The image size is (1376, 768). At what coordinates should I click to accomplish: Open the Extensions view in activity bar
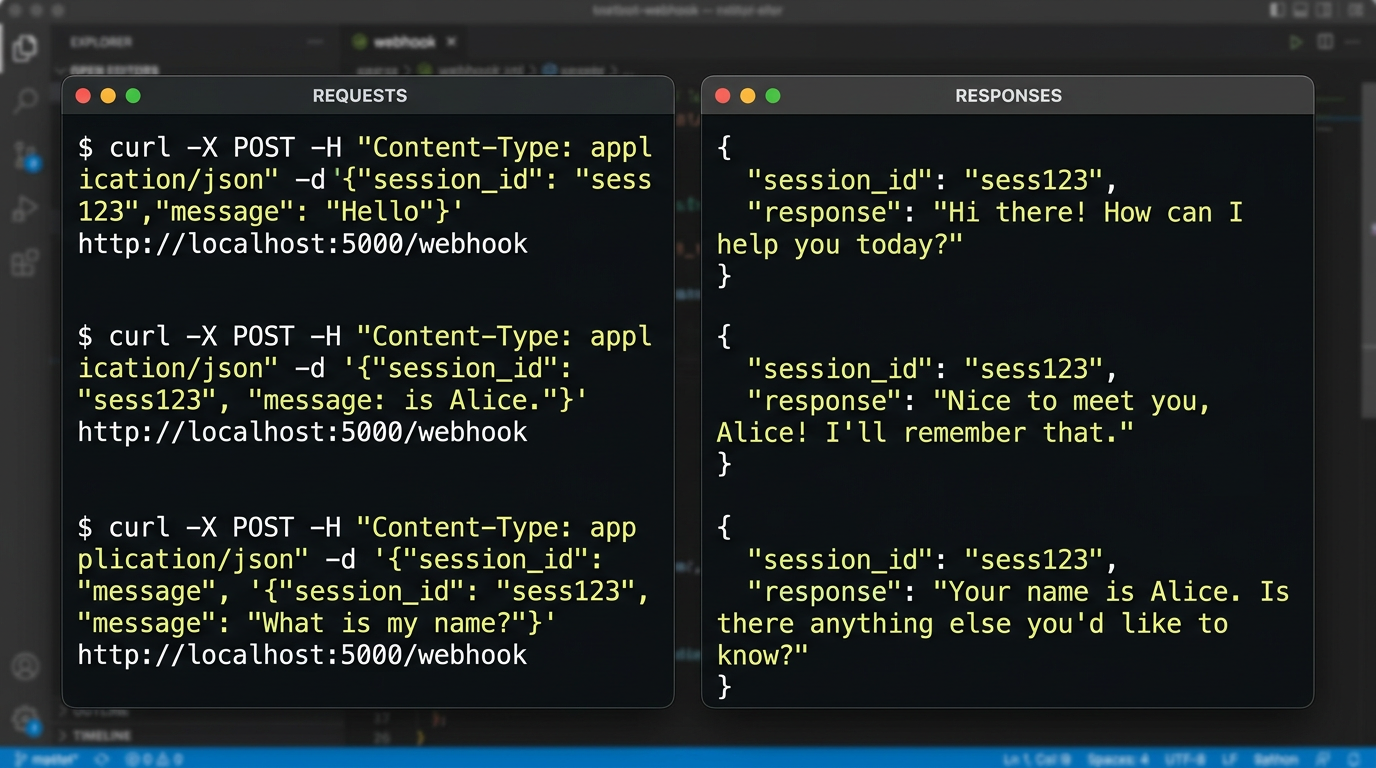25,263
